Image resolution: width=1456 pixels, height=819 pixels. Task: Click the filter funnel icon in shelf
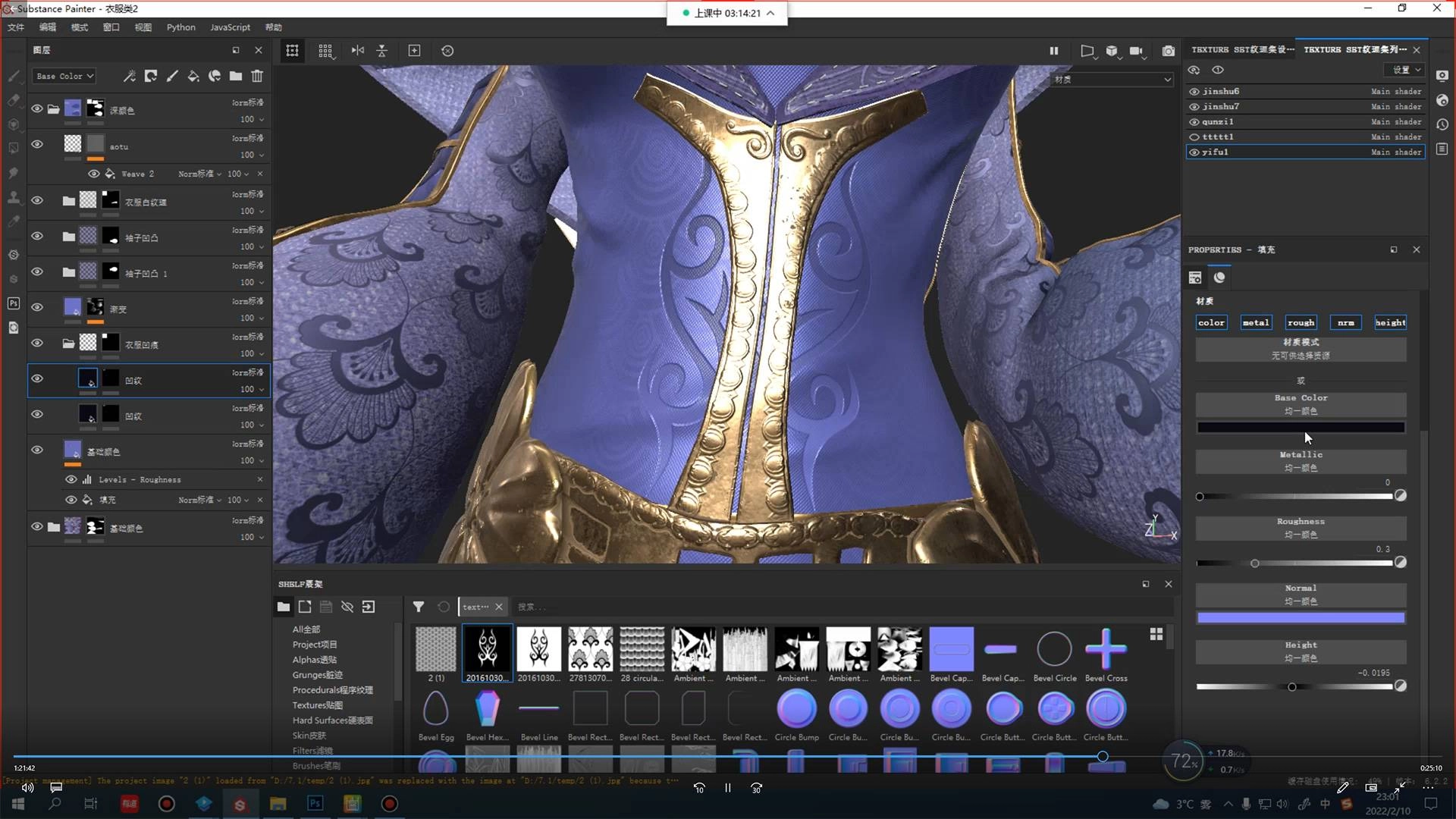(x=418, y=607)
